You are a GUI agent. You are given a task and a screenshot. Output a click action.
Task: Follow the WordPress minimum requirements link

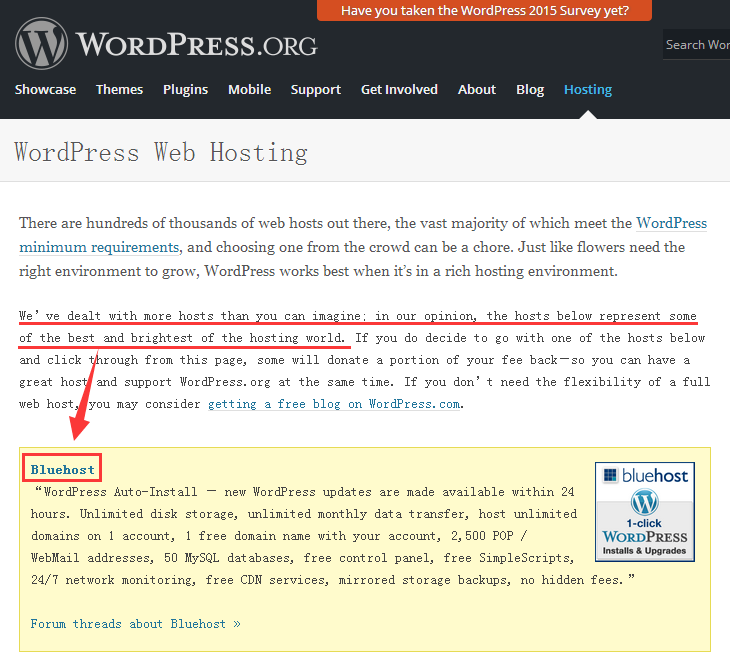pyautogui.click(x=99, y=247)
